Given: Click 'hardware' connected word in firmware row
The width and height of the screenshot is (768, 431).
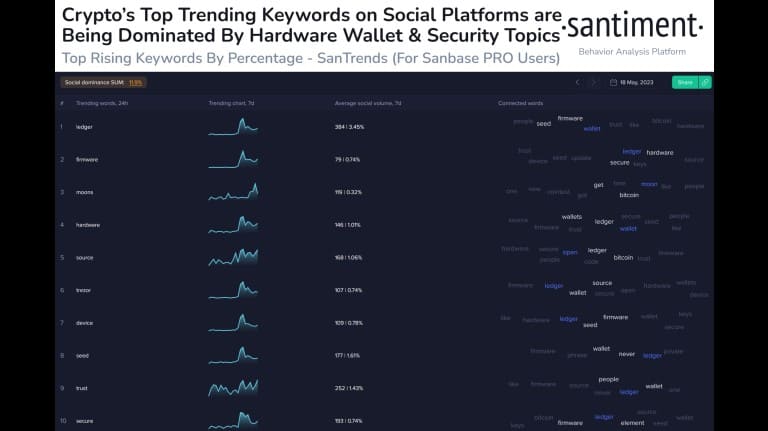Looking at the screenshot, I should coord(660,153).
